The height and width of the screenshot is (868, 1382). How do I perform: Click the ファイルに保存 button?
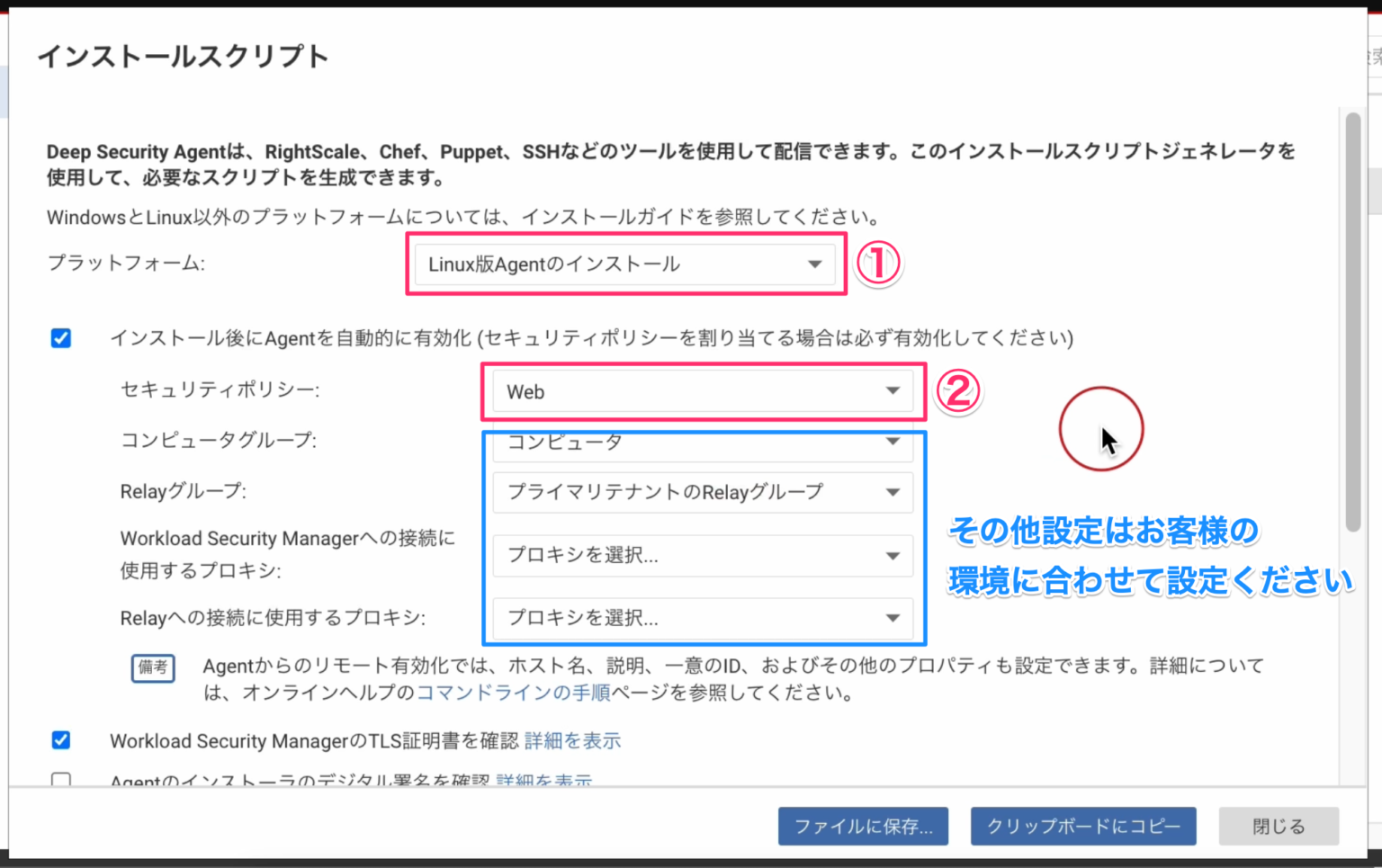tap(862, 826)
